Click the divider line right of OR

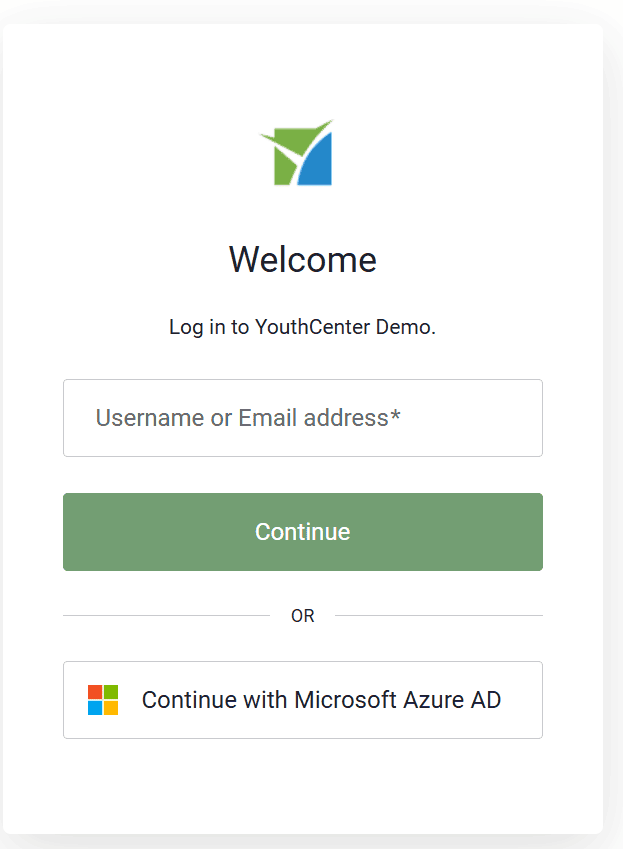click(438, 615)
